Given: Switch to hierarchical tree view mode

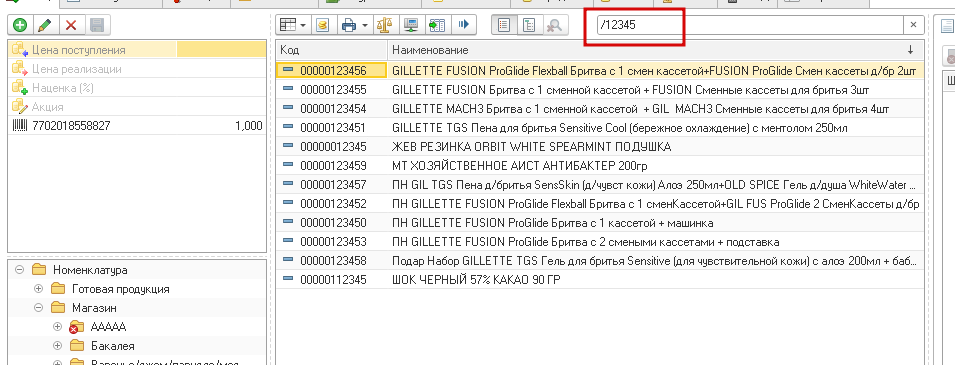Looking at the screenshot, I should click(529, 25).
